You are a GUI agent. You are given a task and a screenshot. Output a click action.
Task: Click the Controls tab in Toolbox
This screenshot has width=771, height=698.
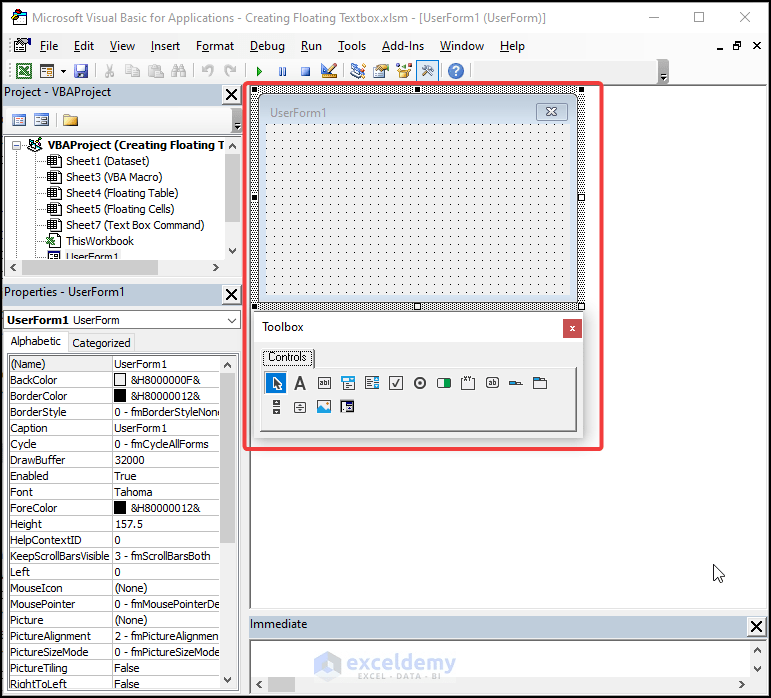(288, 357)
